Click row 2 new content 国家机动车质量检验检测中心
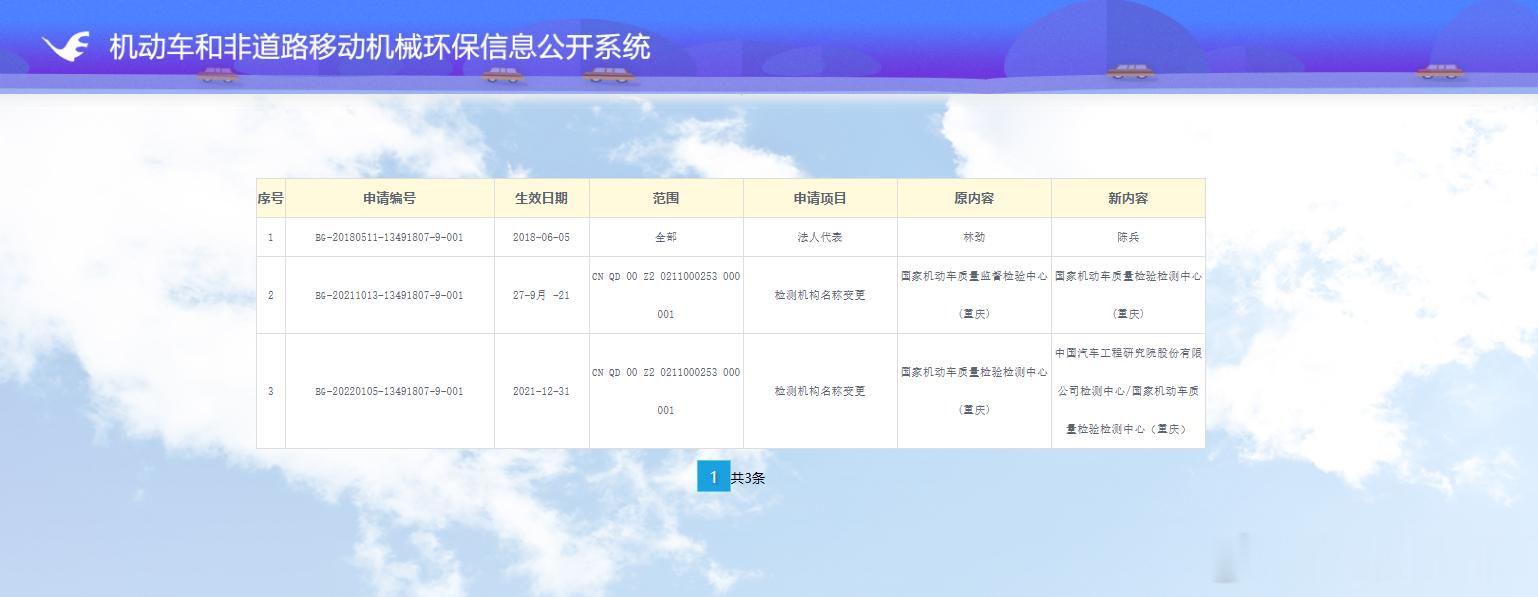Image resolution: width=1538 pixels, height=597 pixels. coord(1128,295)
